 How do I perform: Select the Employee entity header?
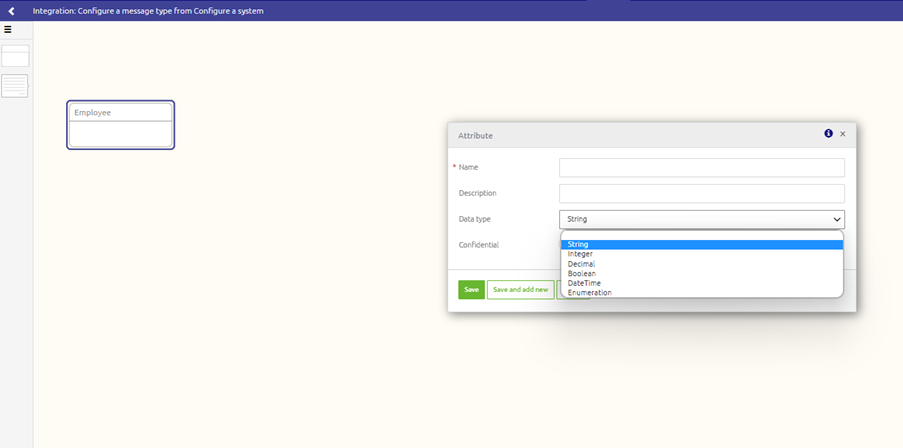(120, 112)
